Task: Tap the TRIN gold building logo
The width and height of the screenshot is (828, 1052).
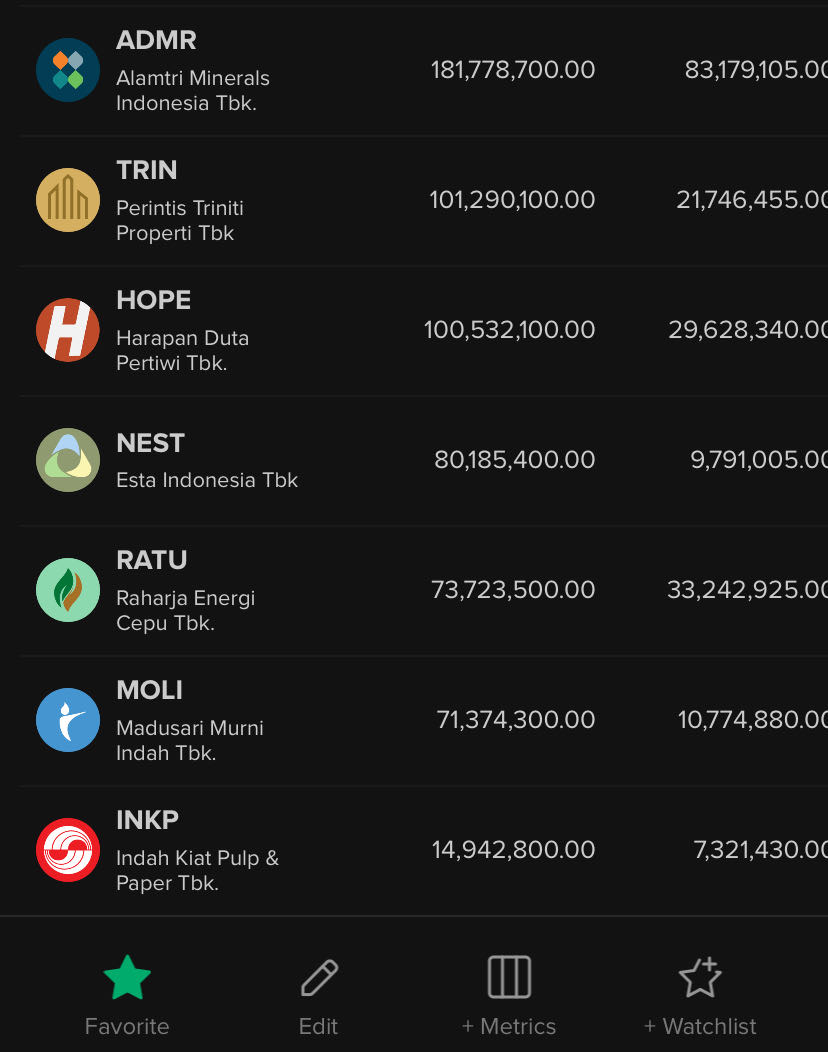Action: 68,200
